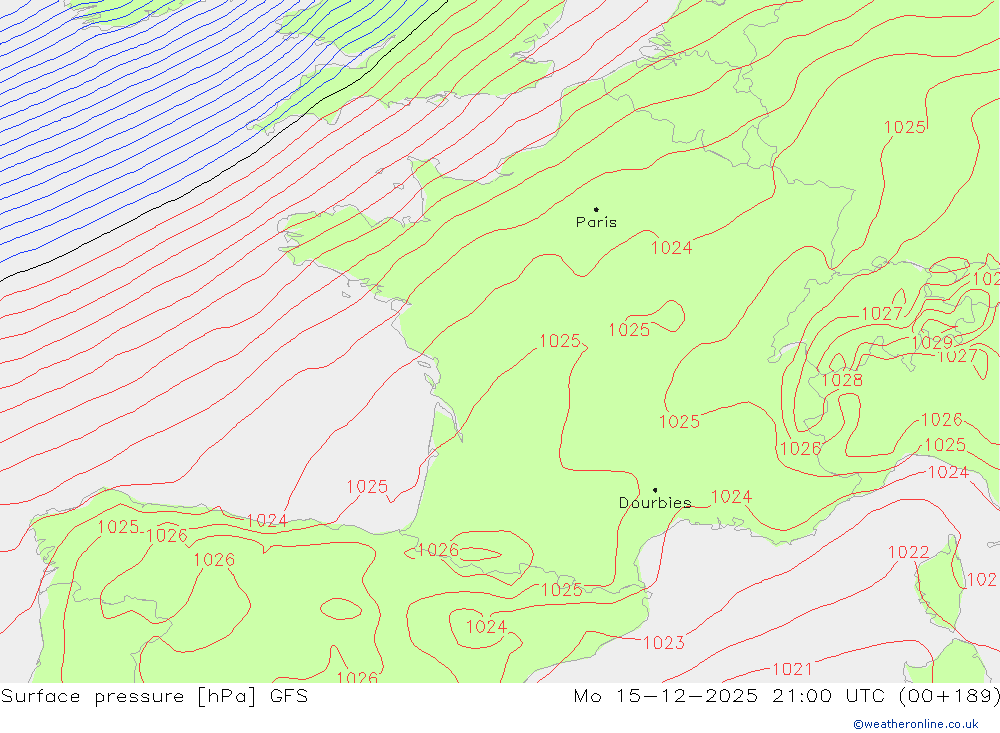The width and height of the screenshot is (1000, 733).
Task: Click the 'Surface pressure [hPa] GFS' caption
Action: pyautogui.click(x=154, y=696)
